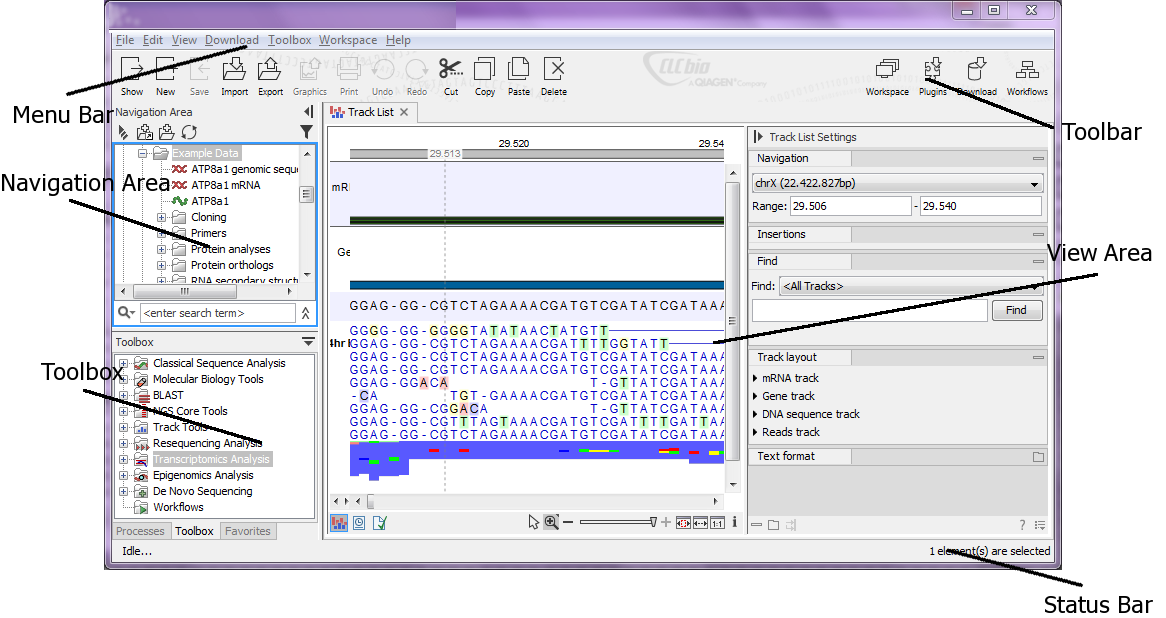Screen dimensions: 1166x618
Task: Switch to the Favorites tab
Action: 248,531
